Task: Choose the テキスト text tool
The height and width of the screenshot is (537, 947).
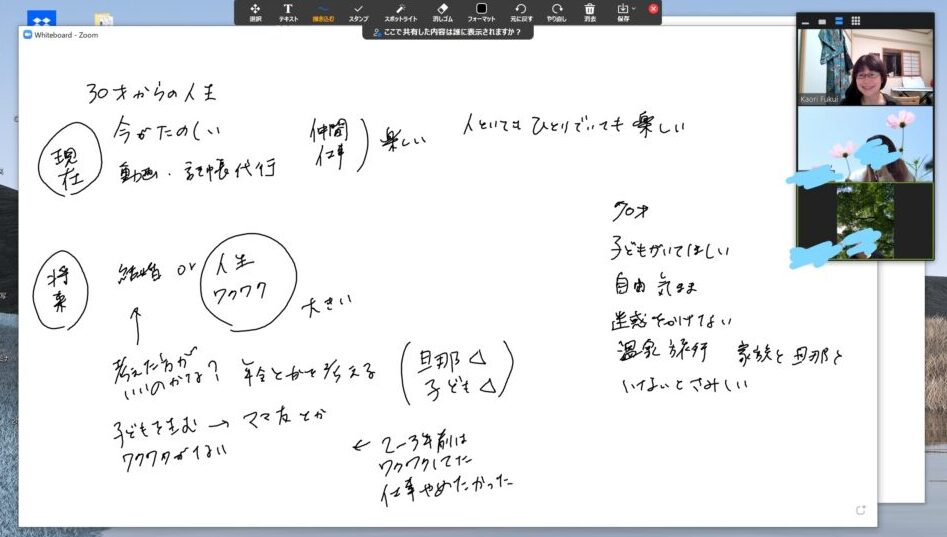Action: [288, 12]
